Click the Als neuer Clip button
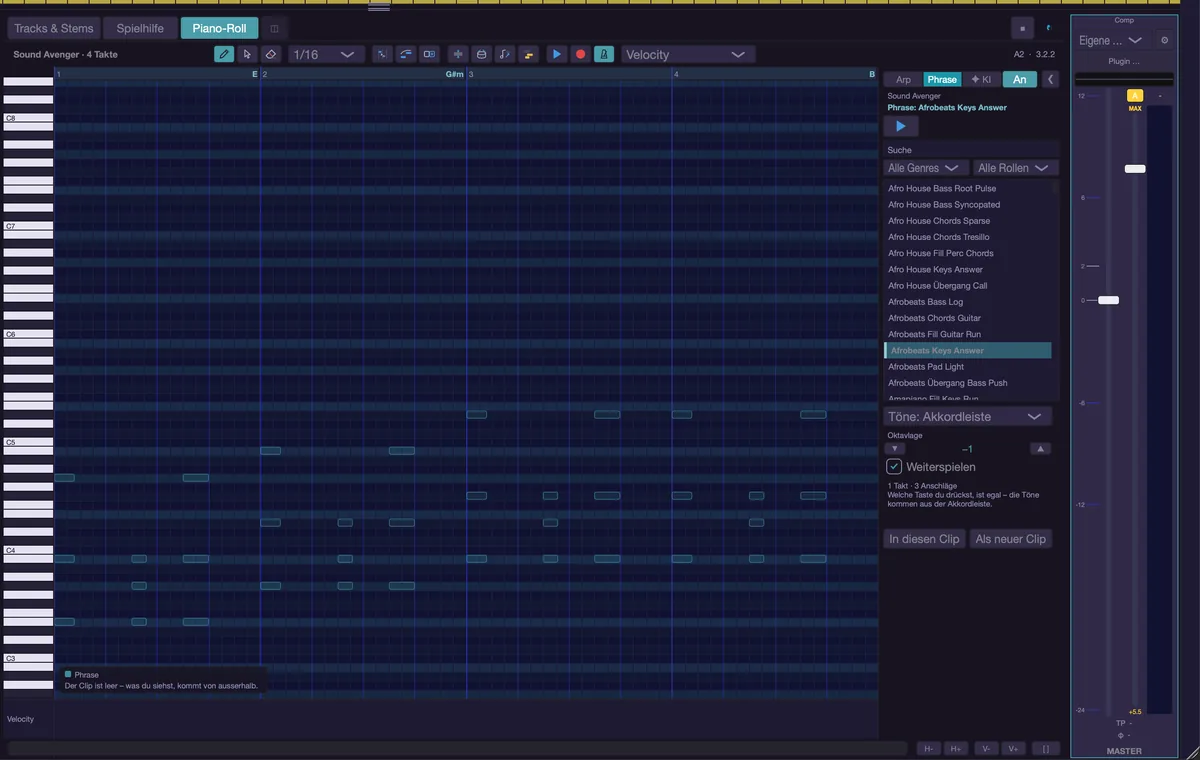 (x=1011, y=539)
